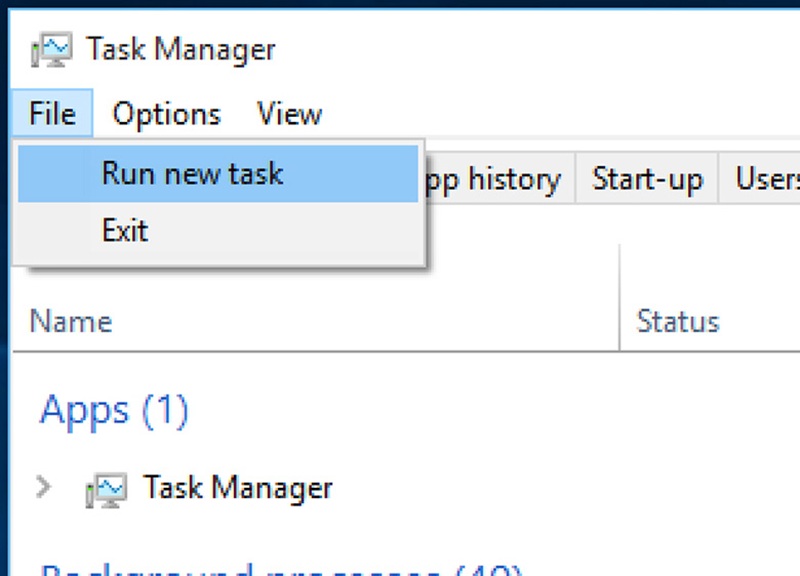800x576 pixels.
Task: Open the File menu
Action: point(50,114)
